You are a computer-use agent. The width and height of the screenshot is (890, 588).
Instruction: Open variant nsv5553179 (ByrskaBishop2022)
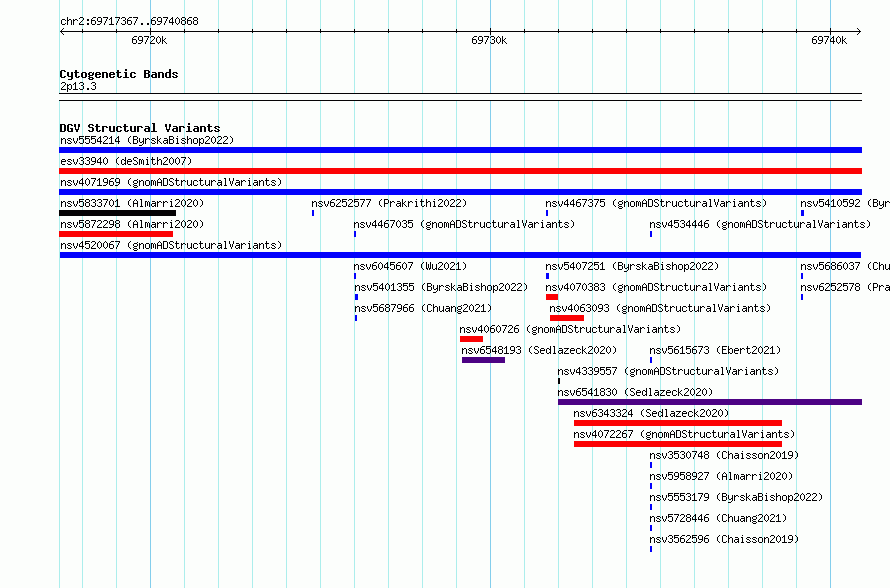click(736, 497)
